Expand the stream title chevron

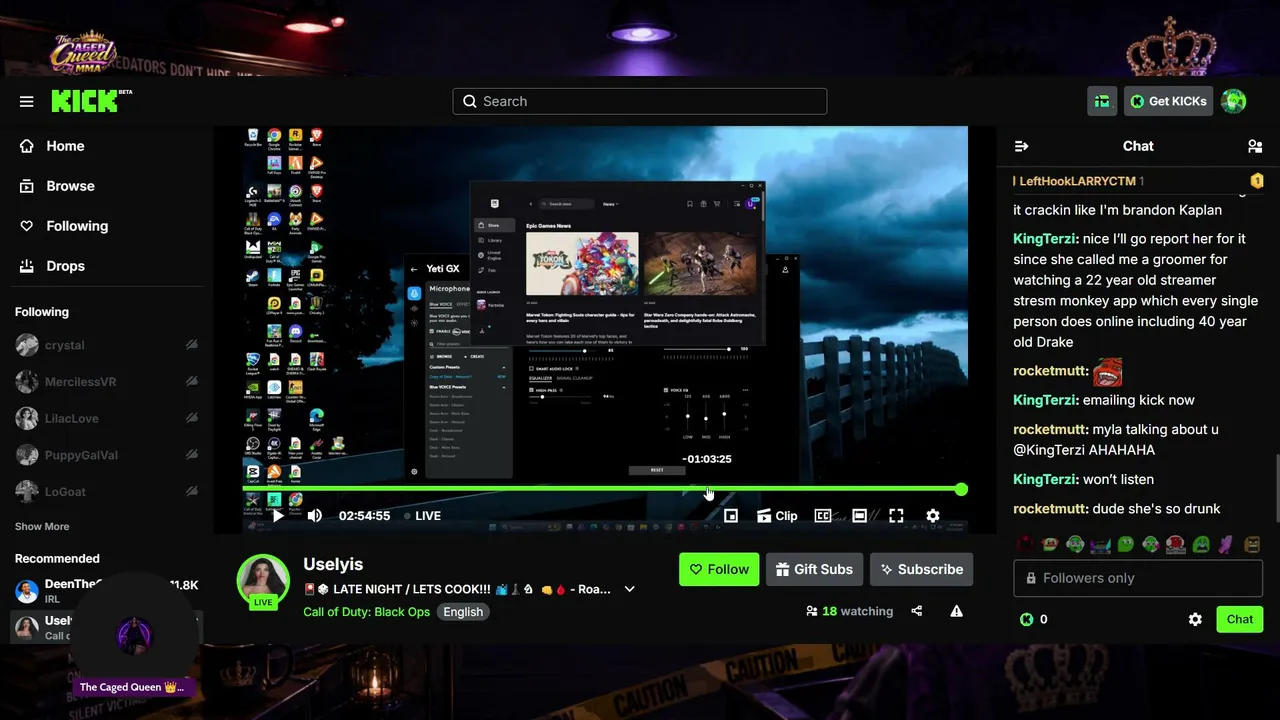pyautogui.click(x=630, y=589)
